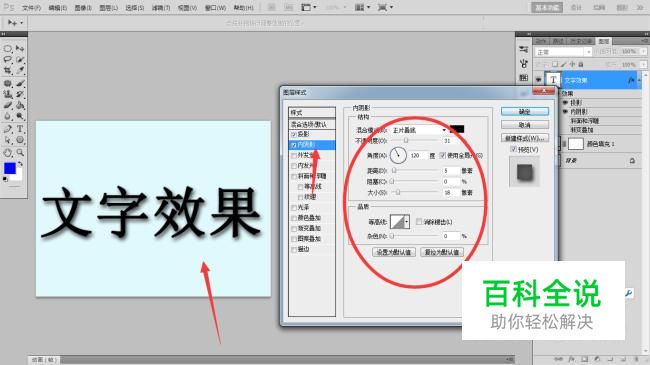650x365 pixels.
Task: Select the Crop tool
Action: (x=8, y=71)
